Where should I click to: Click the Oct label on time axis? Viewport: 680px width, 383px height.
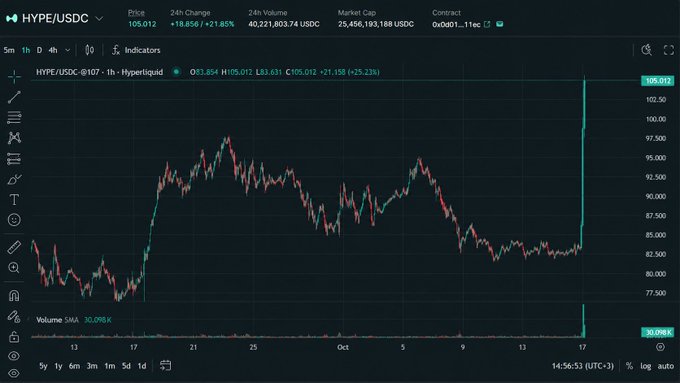coord(343,347)
